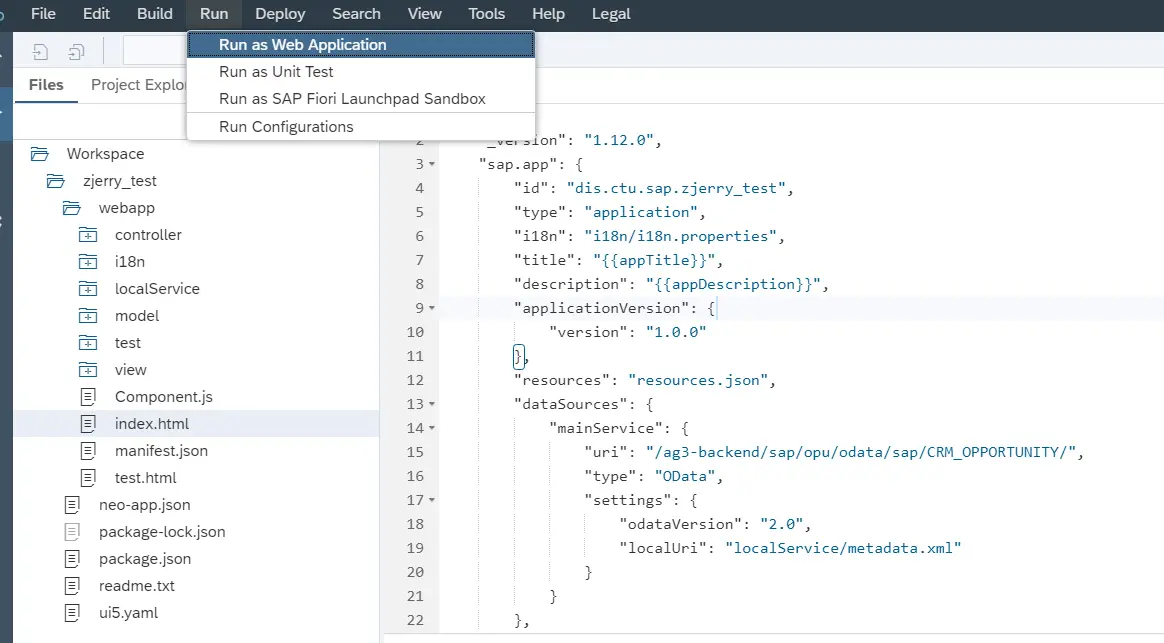Open the Legal menu
Image resolution: width=1164 pixels, height=643 pixels.
coord(611,13)
